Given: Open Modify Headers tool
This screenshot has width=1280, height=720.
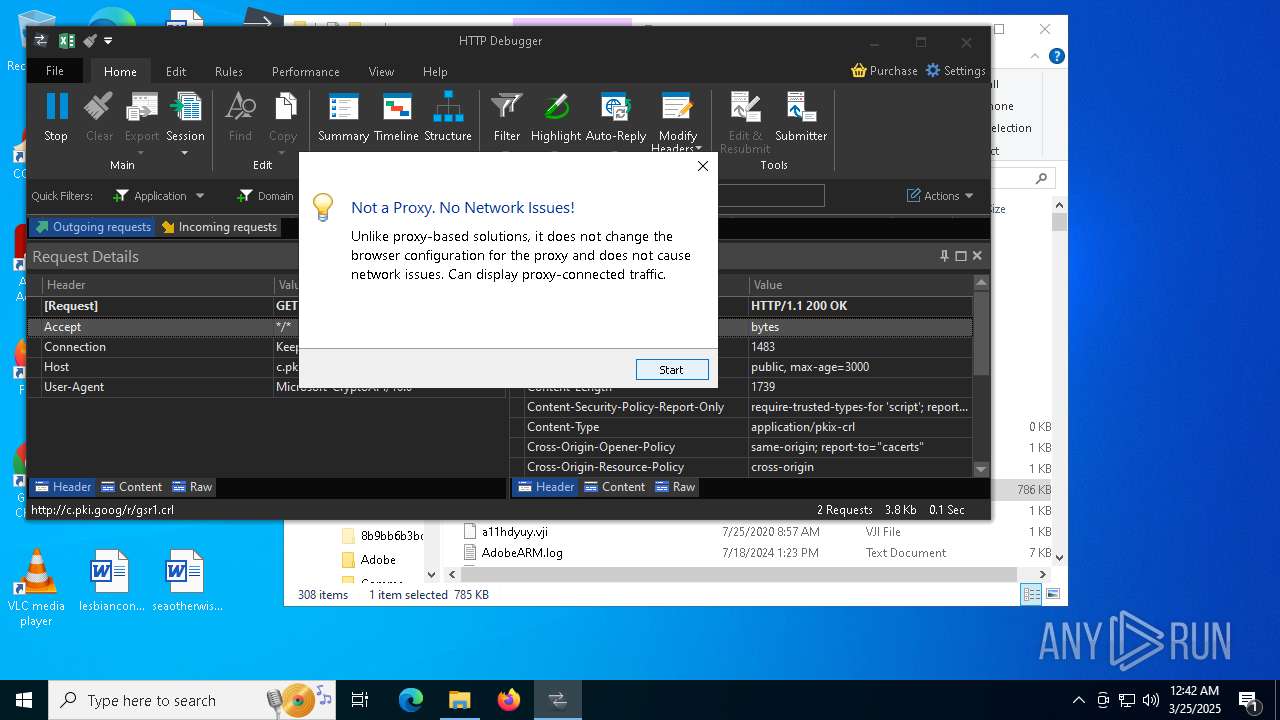Looking at the screenshot, I should tap(677, 120).
